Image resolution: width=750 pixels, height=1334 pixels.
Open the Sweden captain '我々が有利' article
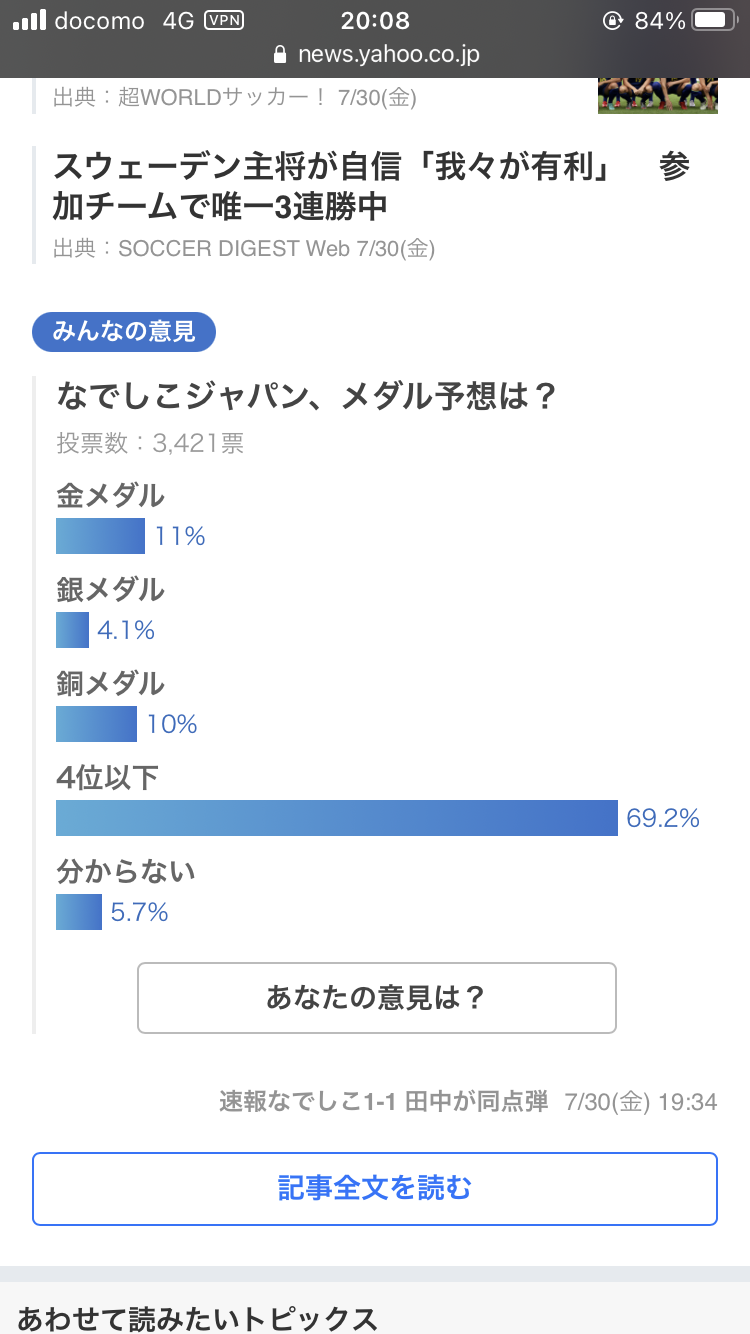(371, 187)
